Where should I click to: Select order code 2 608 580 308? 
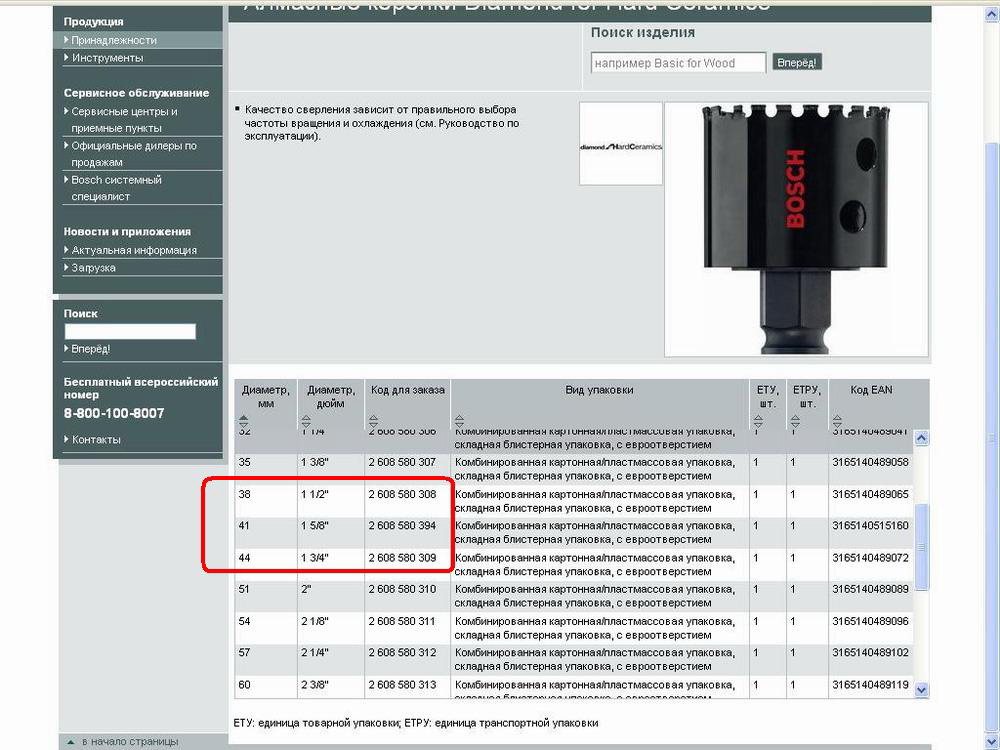(402, 494)
